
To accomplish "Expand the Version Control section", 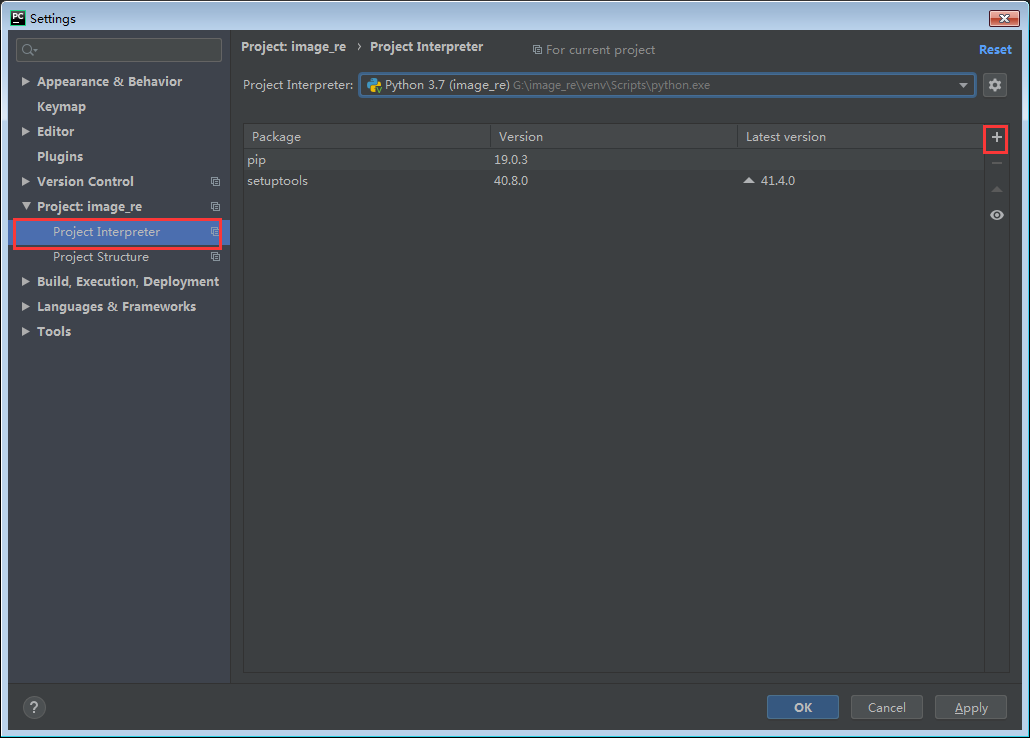I will (x=26, y=181).
